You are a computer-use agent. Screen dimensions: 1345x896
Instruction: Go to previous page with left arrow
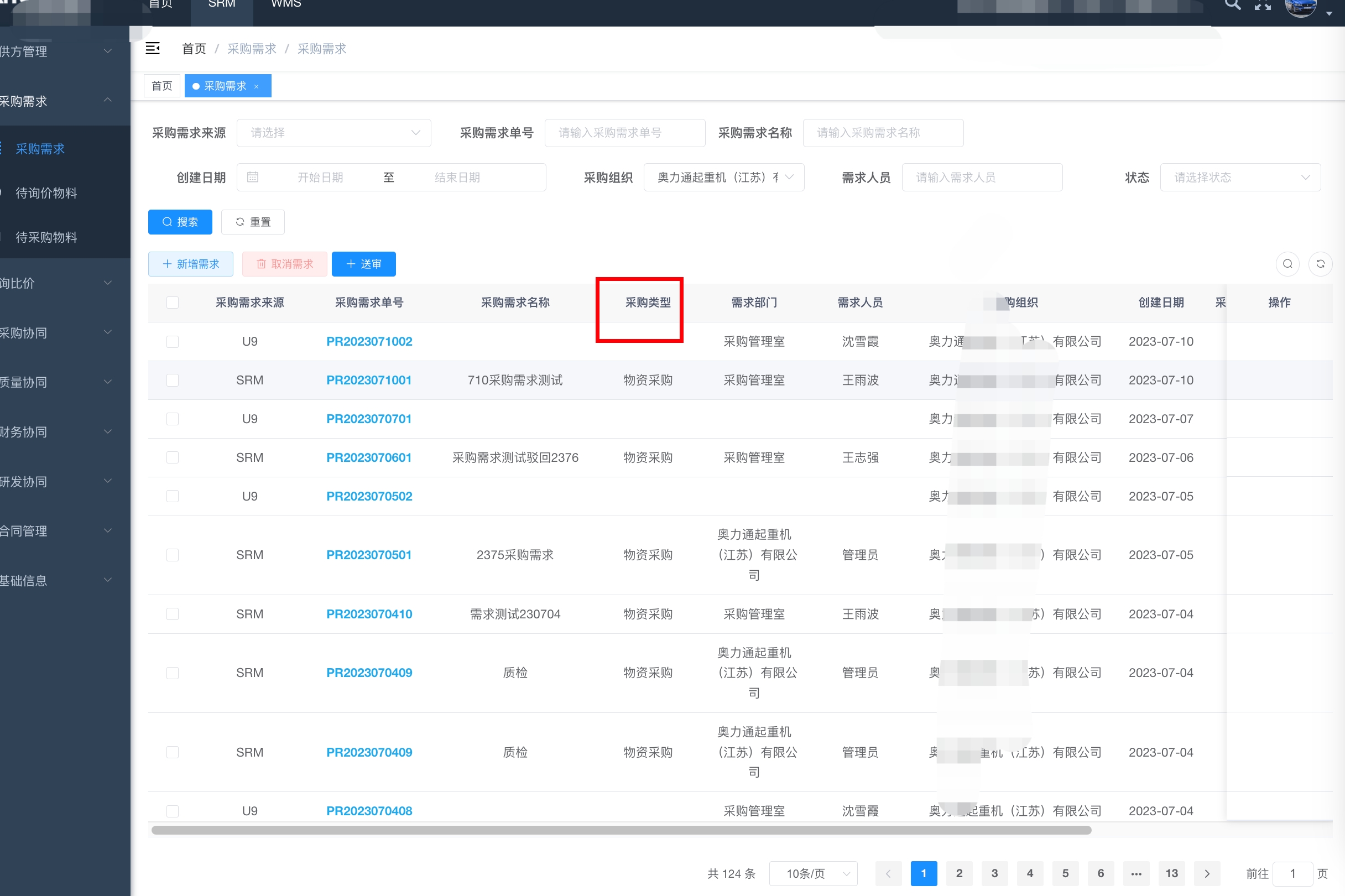(889, 873)
